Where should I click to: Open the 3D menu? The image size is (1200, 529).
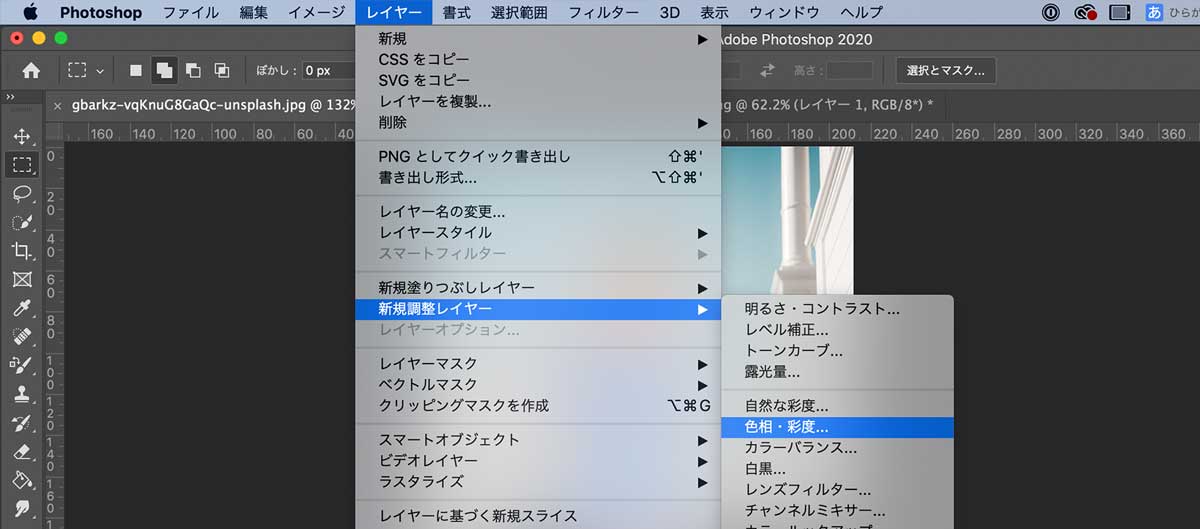click(670, 13)
